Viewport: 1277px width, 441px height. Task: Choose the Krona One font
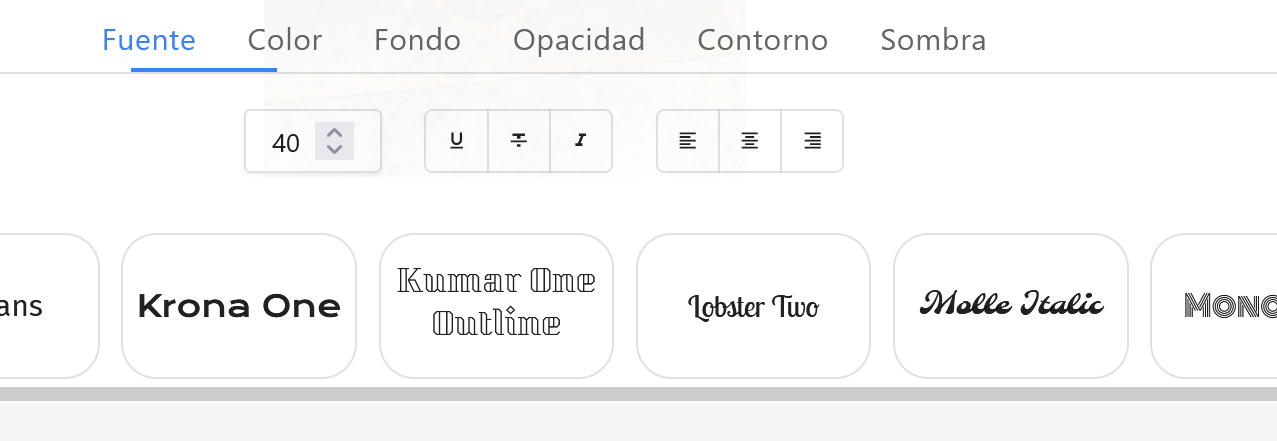click(x=239, y=306)
